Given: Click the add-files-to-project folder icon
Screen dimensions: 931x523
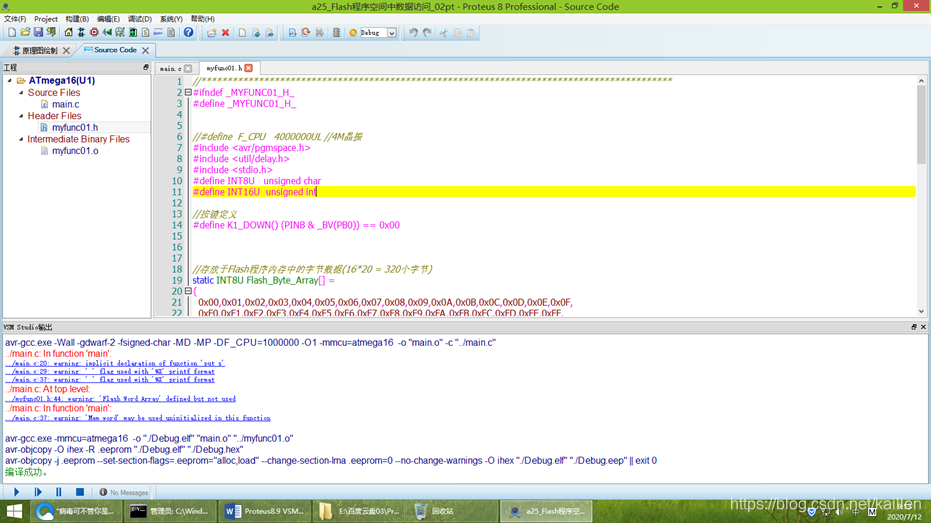Looking at the screenshot, I should coord(211,33).
